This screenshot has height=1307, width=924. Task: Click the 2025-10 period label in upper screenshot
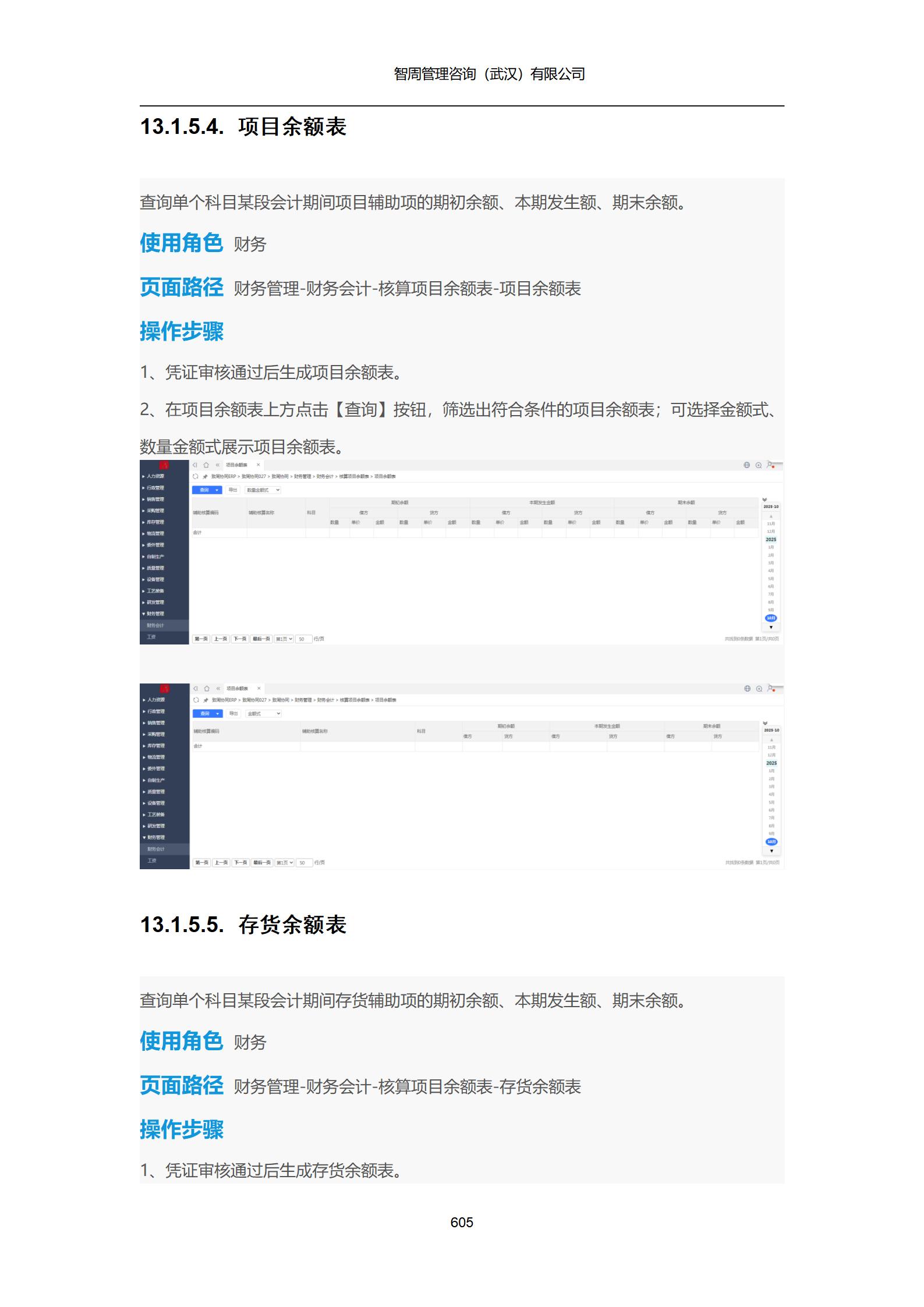(771, 506)
